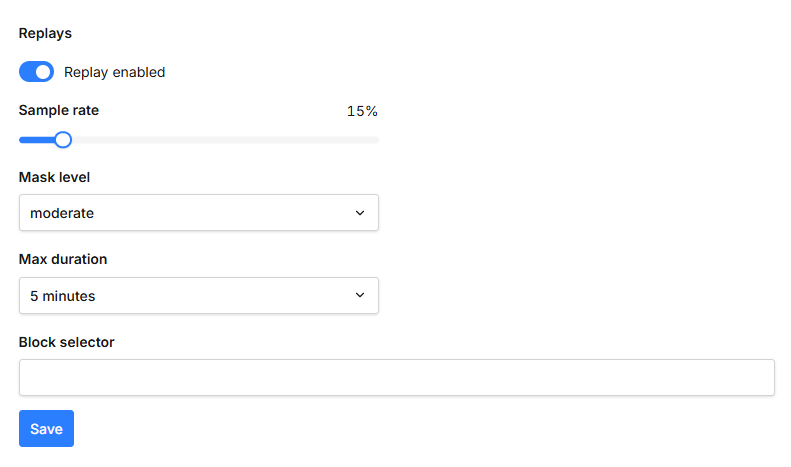The width and height of the screenshot is (791, 467).
Task: Click the "Replays" section heading
Action: pyautogui.click(x=45, y=33)
